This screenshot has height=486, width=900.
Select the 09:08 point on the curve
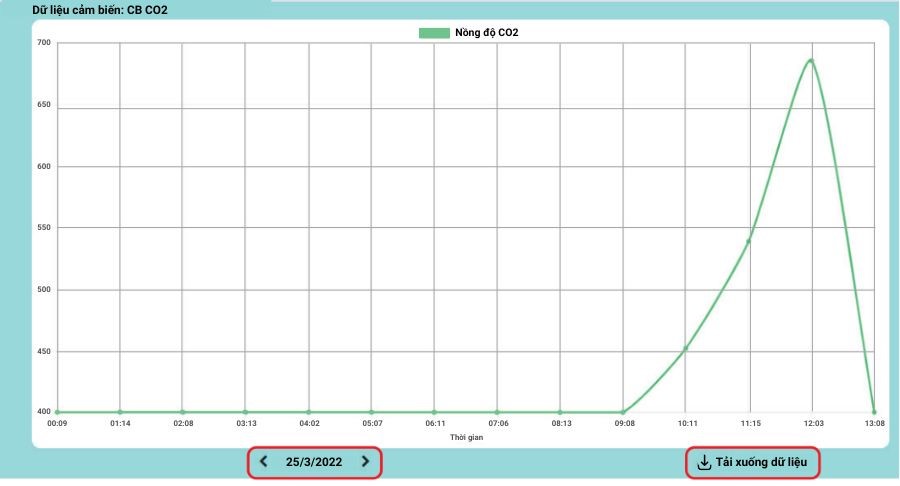[x=623, y=412]
